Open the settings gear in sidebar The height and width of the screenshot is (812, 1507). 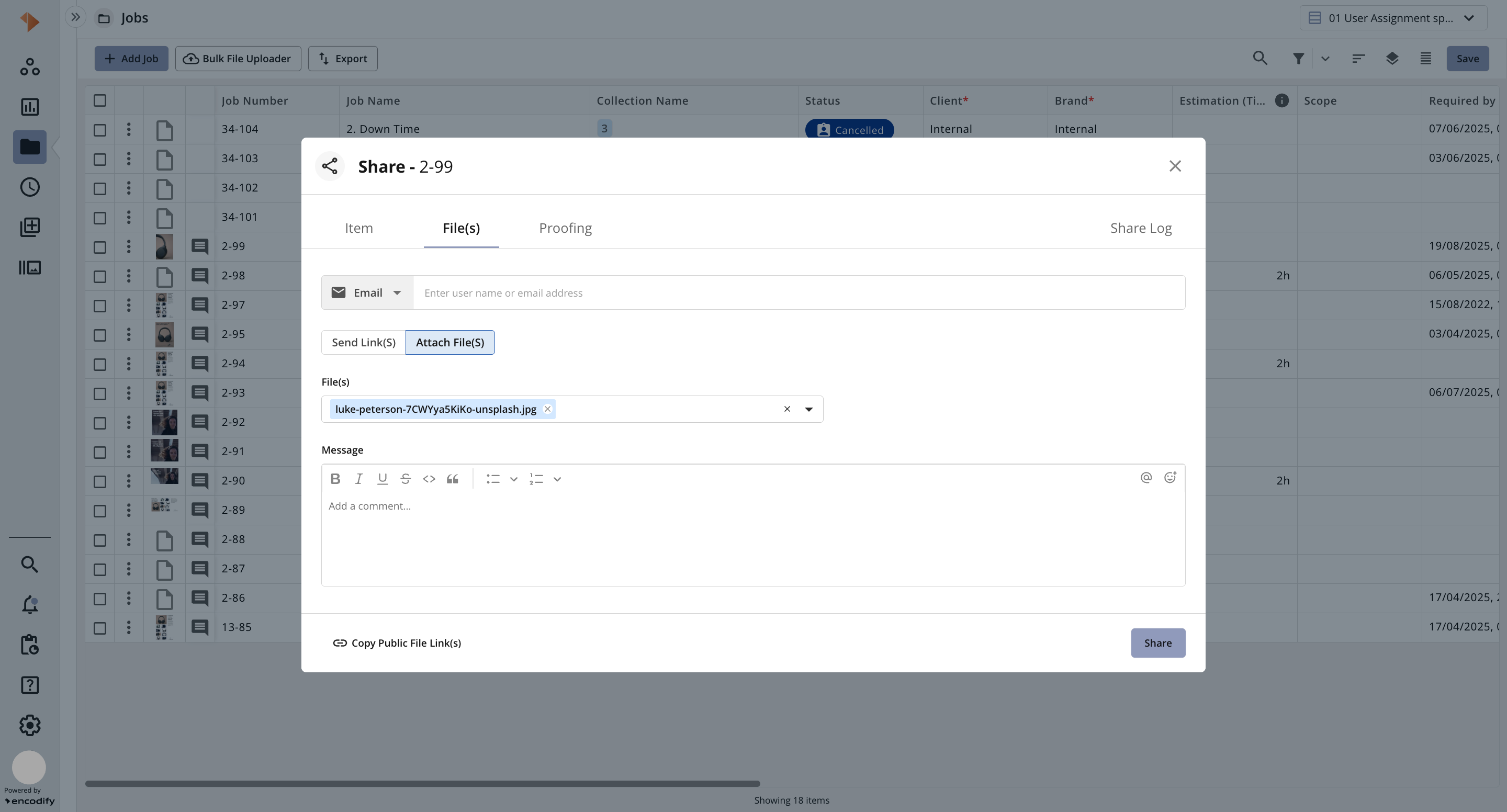point(30,726)
